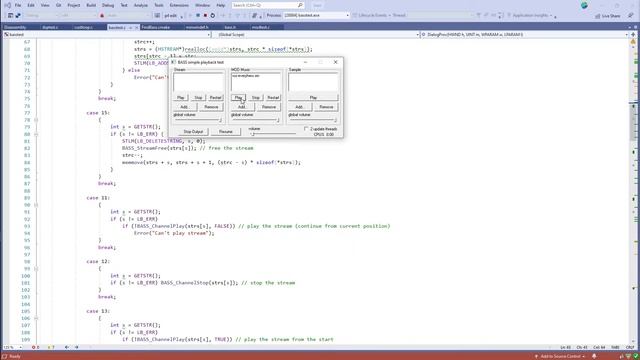Image resolution: width=640 pixels, height=360 pixels.
Task: Open the View menu
Action: pyautogui.click(x=45, y=5)
